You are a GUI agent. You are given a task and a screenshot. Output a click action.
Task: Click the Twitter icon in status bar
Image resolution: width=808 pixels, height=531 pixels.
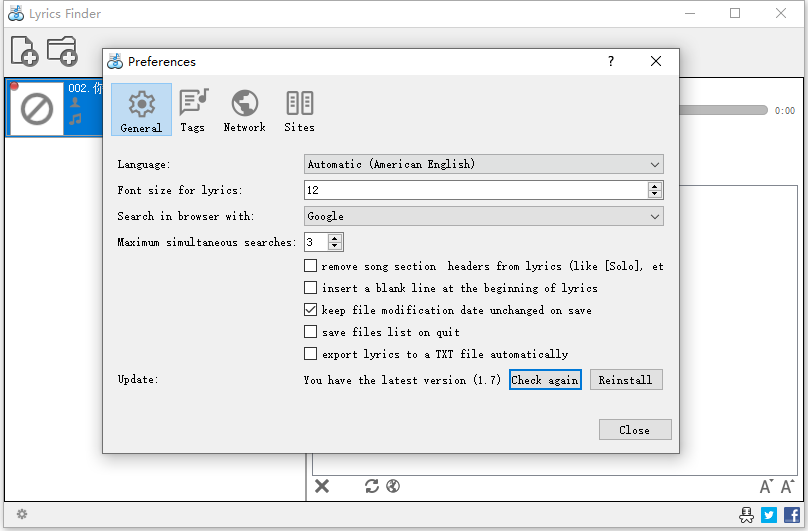coord(769,515)
